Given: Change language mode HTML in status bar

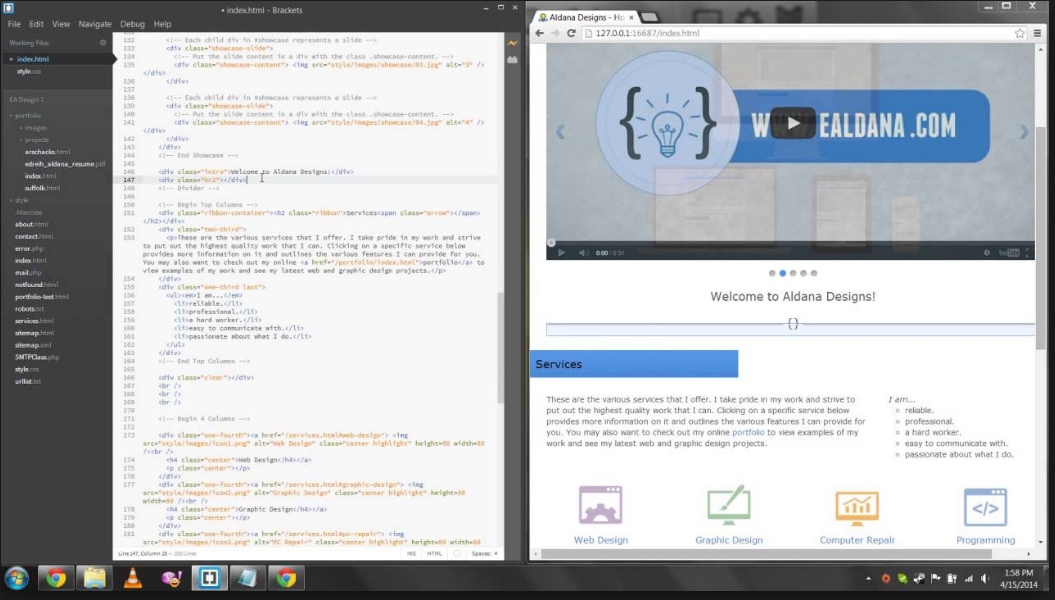Looking at the screenshot, I should (x=434, y=554).
